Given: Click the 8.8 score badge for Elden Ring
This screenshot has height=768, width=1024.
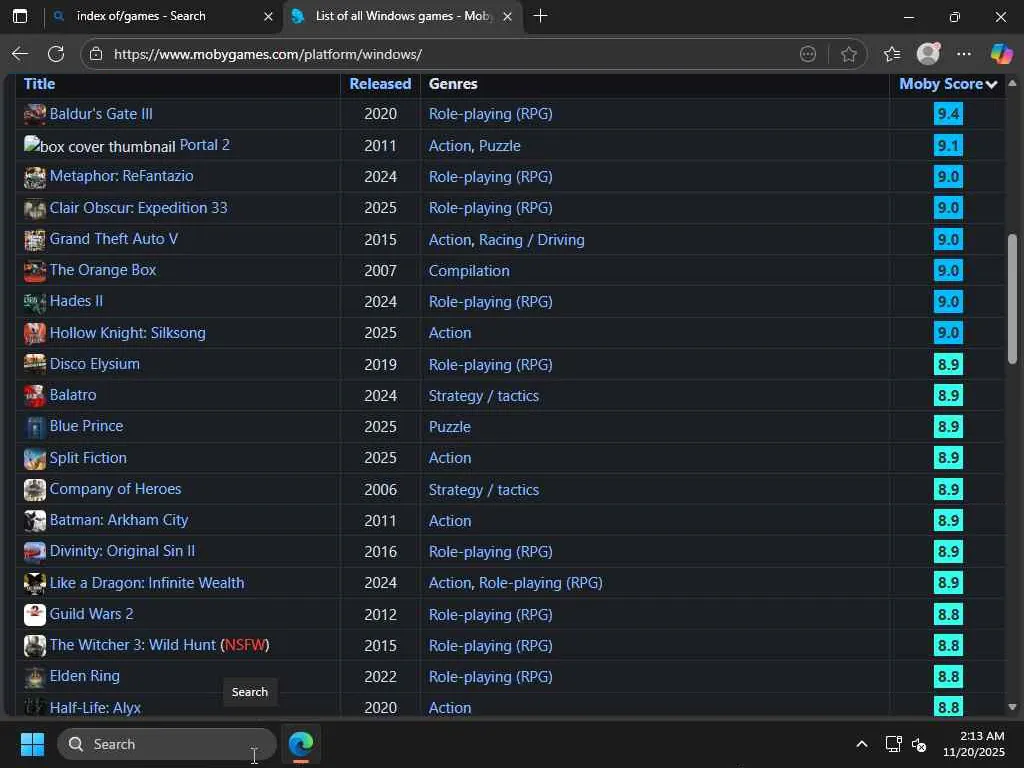Looking at the screenshot, I should pyautogui.click(x=948, y=677).
